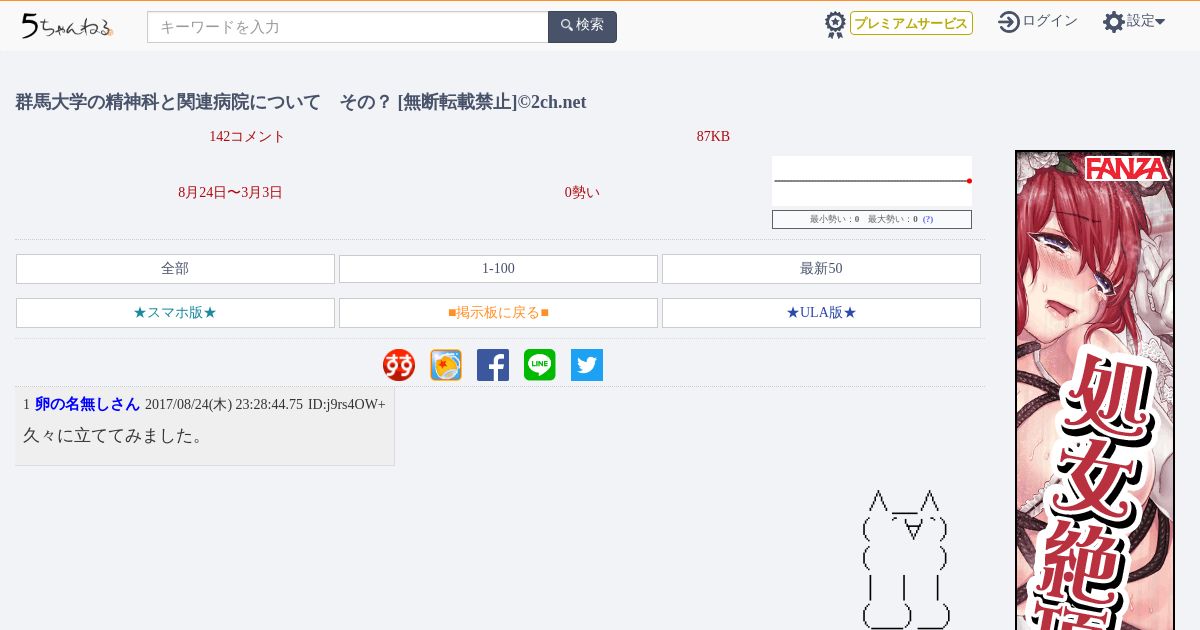Select post ID:j9rs4OW+ text
The width and height of the screenshot is (1200, 630).
(347, 405)
